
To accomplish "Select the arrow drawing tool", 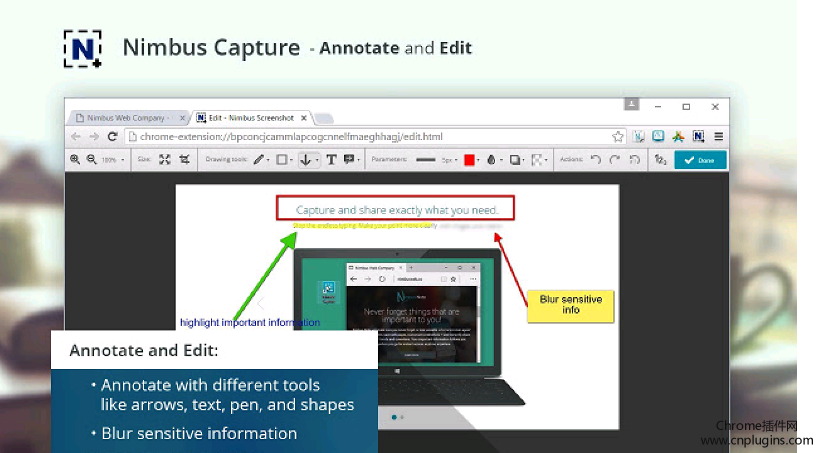I will click(x=306, y=160).
